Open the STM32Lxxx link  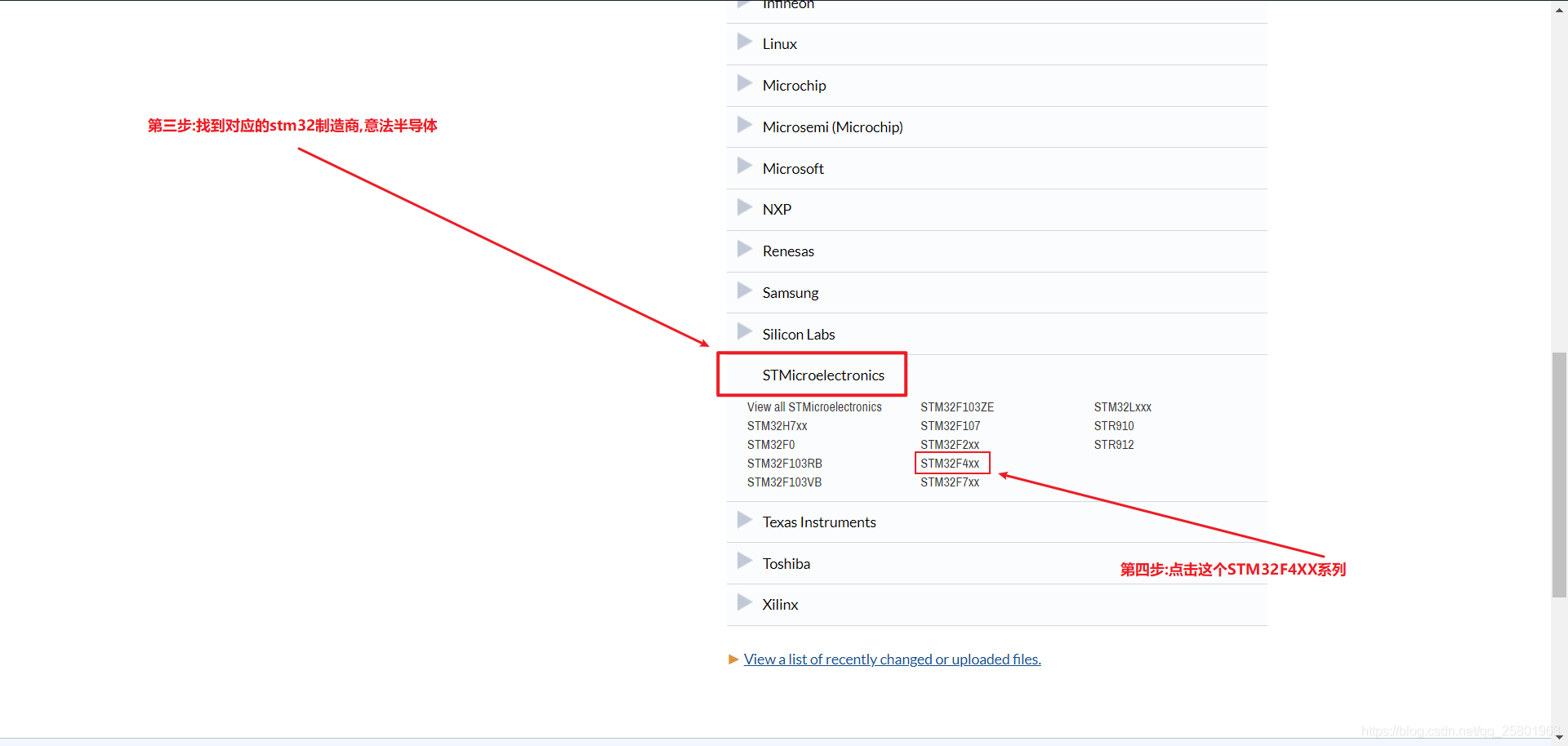(1122, 407)
